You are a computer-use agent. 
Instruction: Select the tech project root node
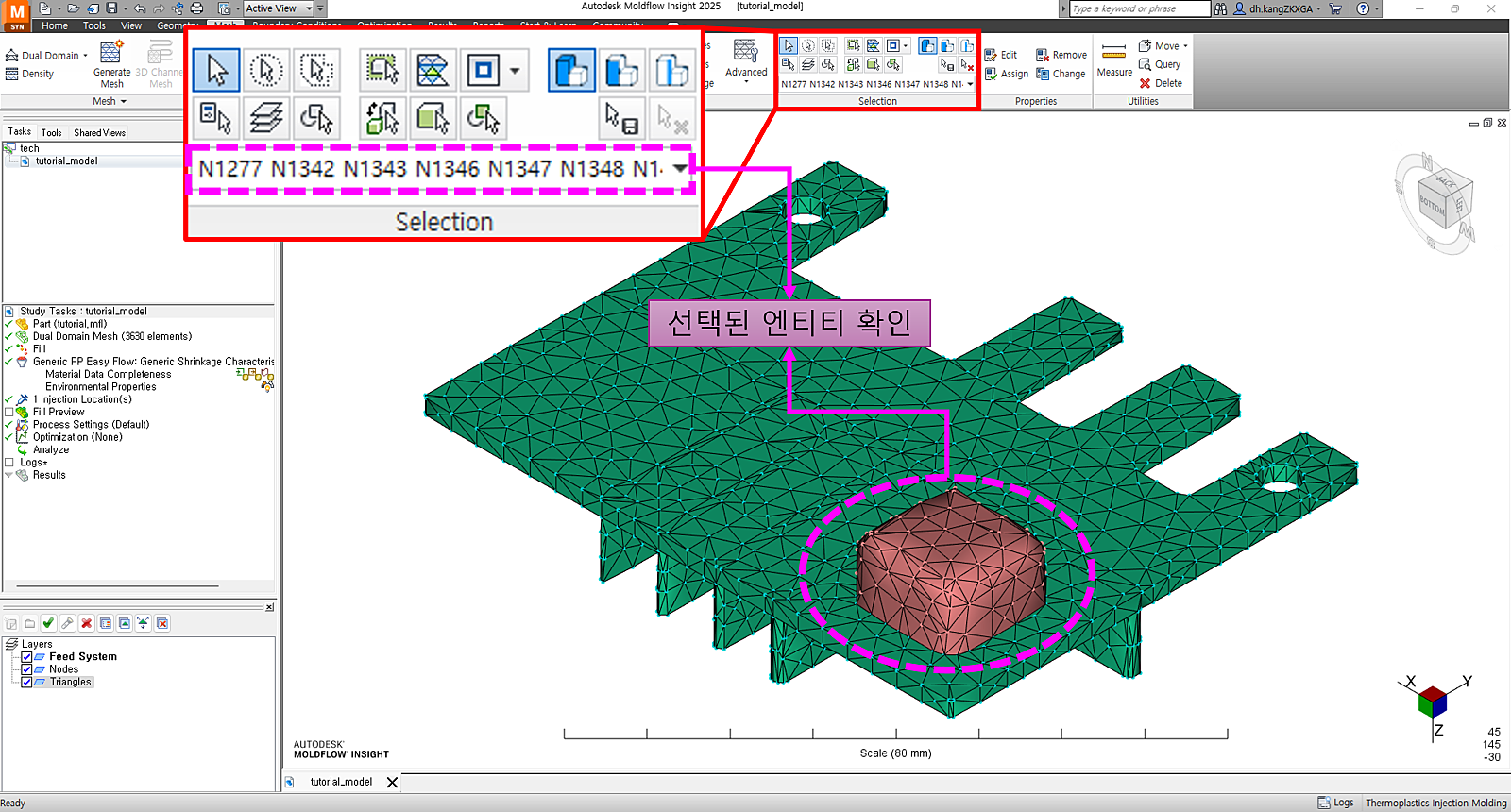point(29,149)
